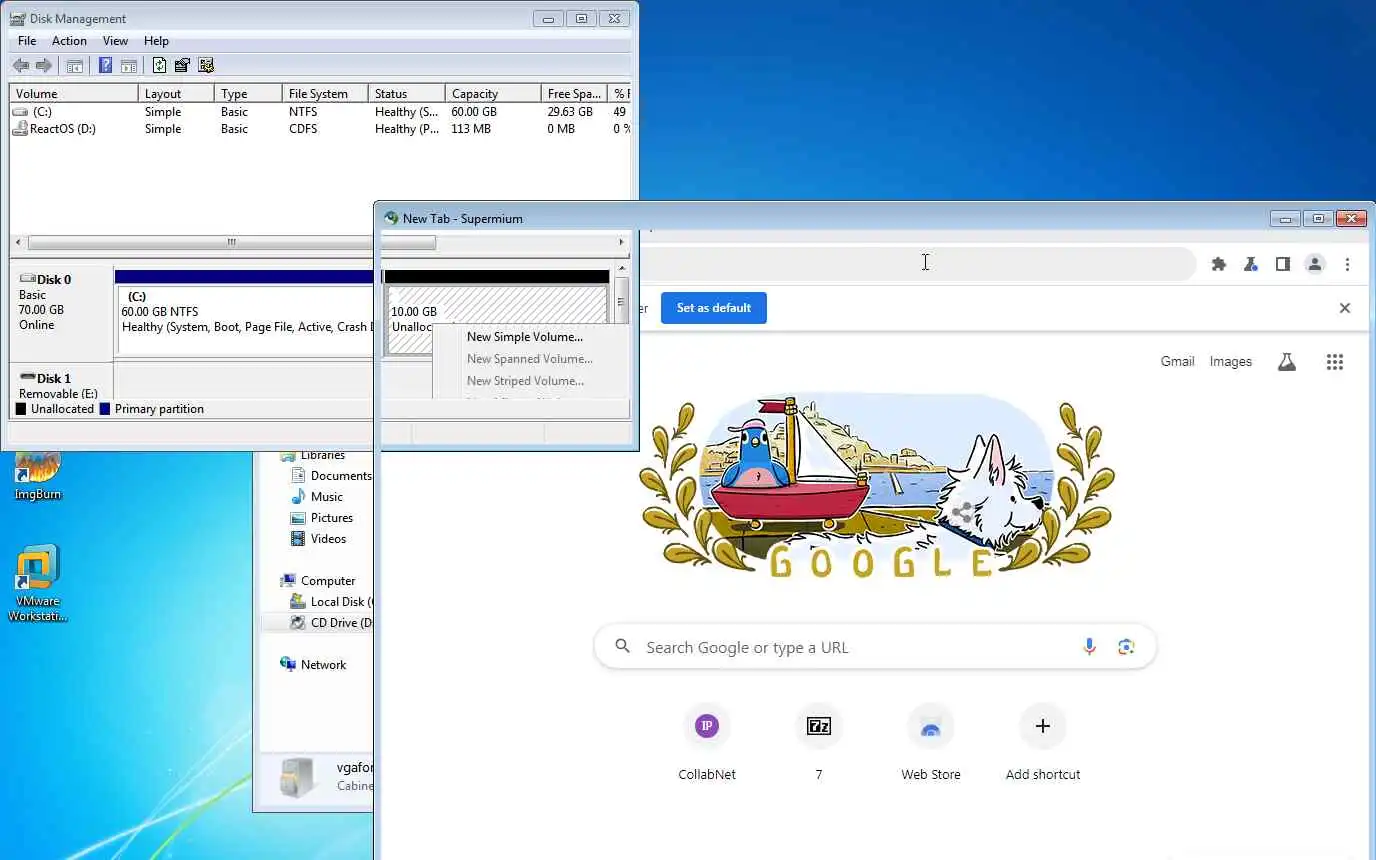Click the Search Labs flask icon beside Images

point(1287,362)
